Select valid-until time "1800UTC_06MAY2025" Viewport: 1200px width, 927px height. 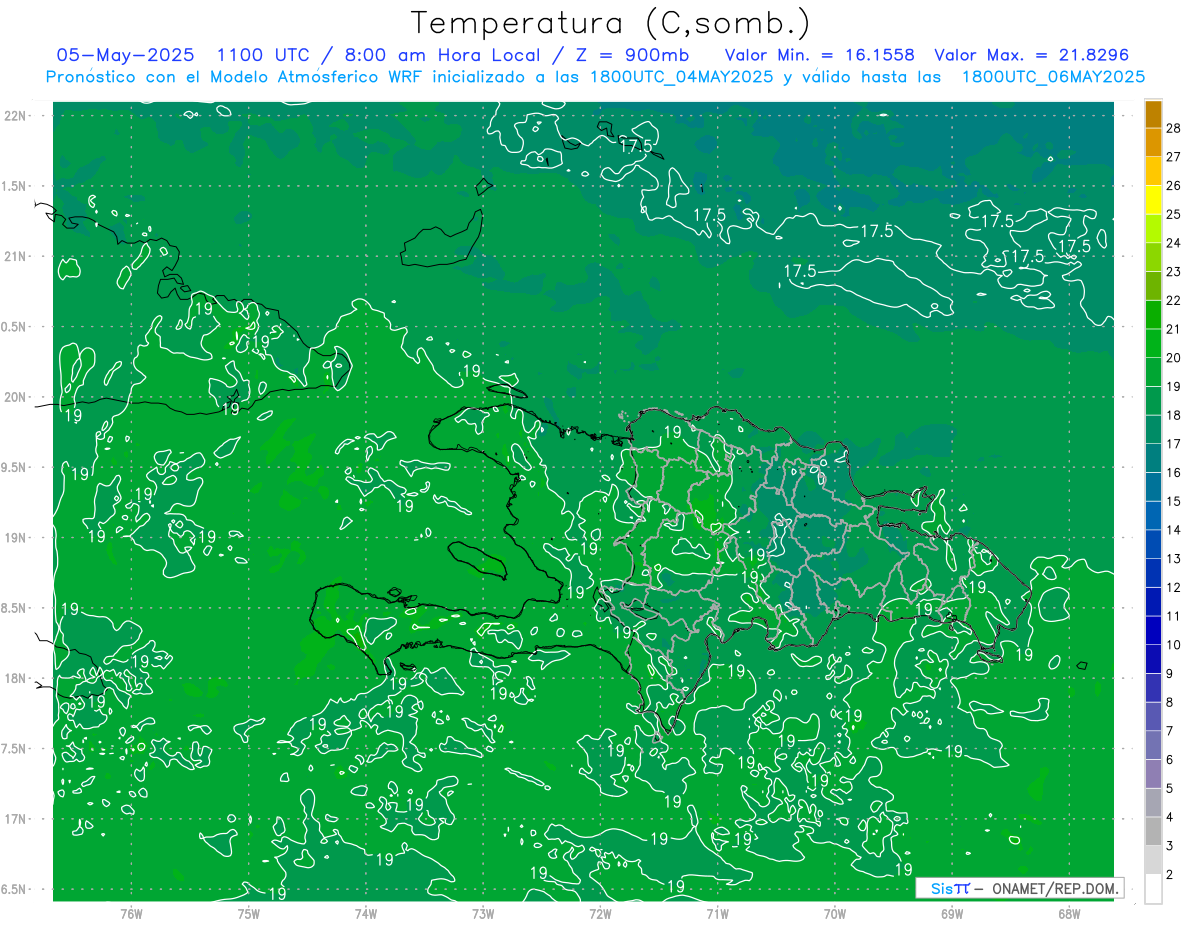click(1053, 77)
